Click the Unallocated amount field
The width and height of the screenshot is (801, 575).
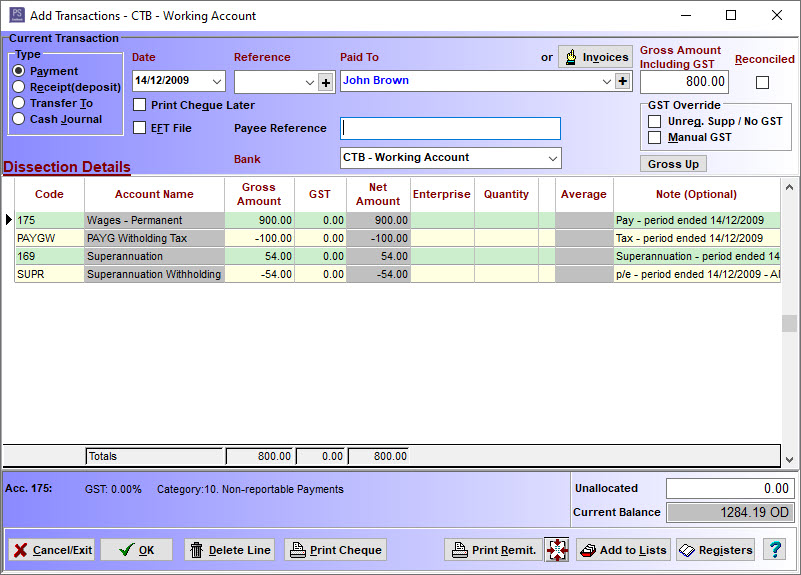[730, 488]
